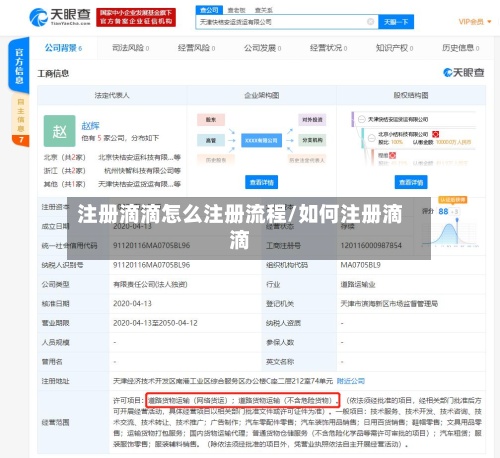This screenshot has width=500, height=458.
Task: Select the 查关系 search tab
Action: (x=263, y=10)
